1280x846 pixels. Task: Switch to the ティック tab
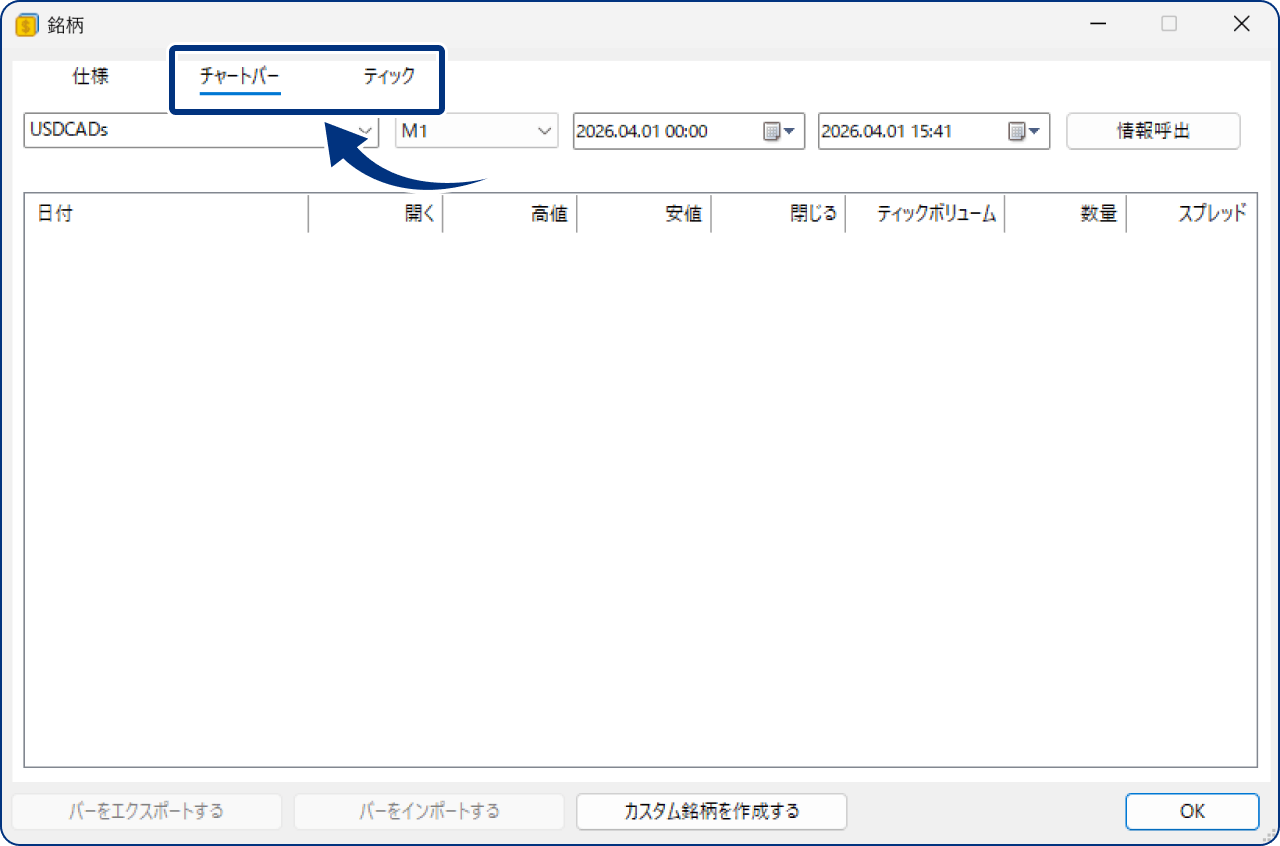(388, 76)
